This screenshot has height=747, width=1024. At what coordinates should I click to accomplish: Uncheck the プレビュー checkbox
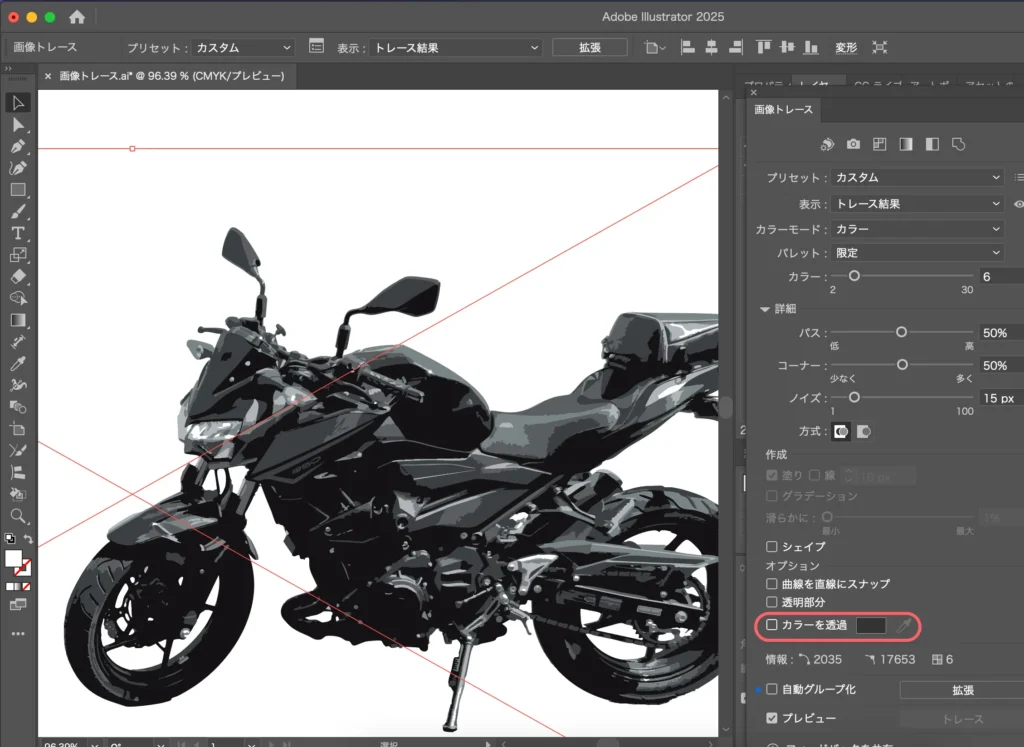click(x=772, y=718)
